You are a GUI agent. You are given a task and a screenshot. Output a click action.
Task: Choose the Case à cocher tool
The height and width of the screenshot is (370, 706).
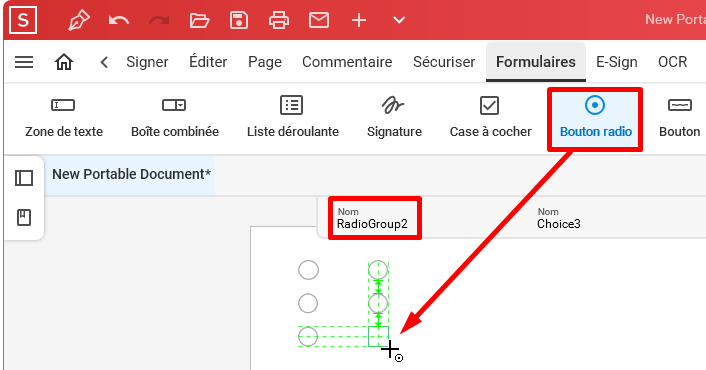point(490,117)
